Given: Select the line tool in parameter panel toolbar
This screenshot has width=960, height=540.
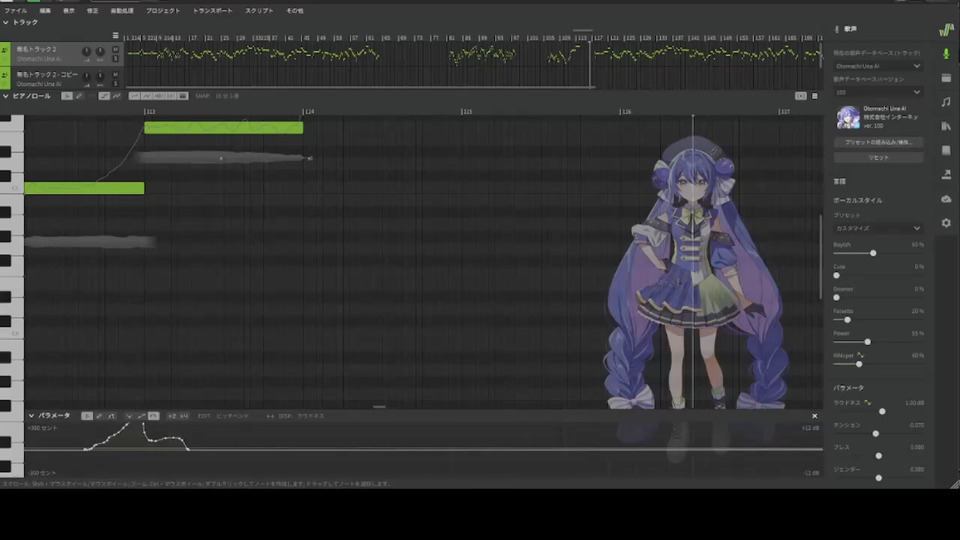Looking at the screenshot, I should tap(111, 416).
